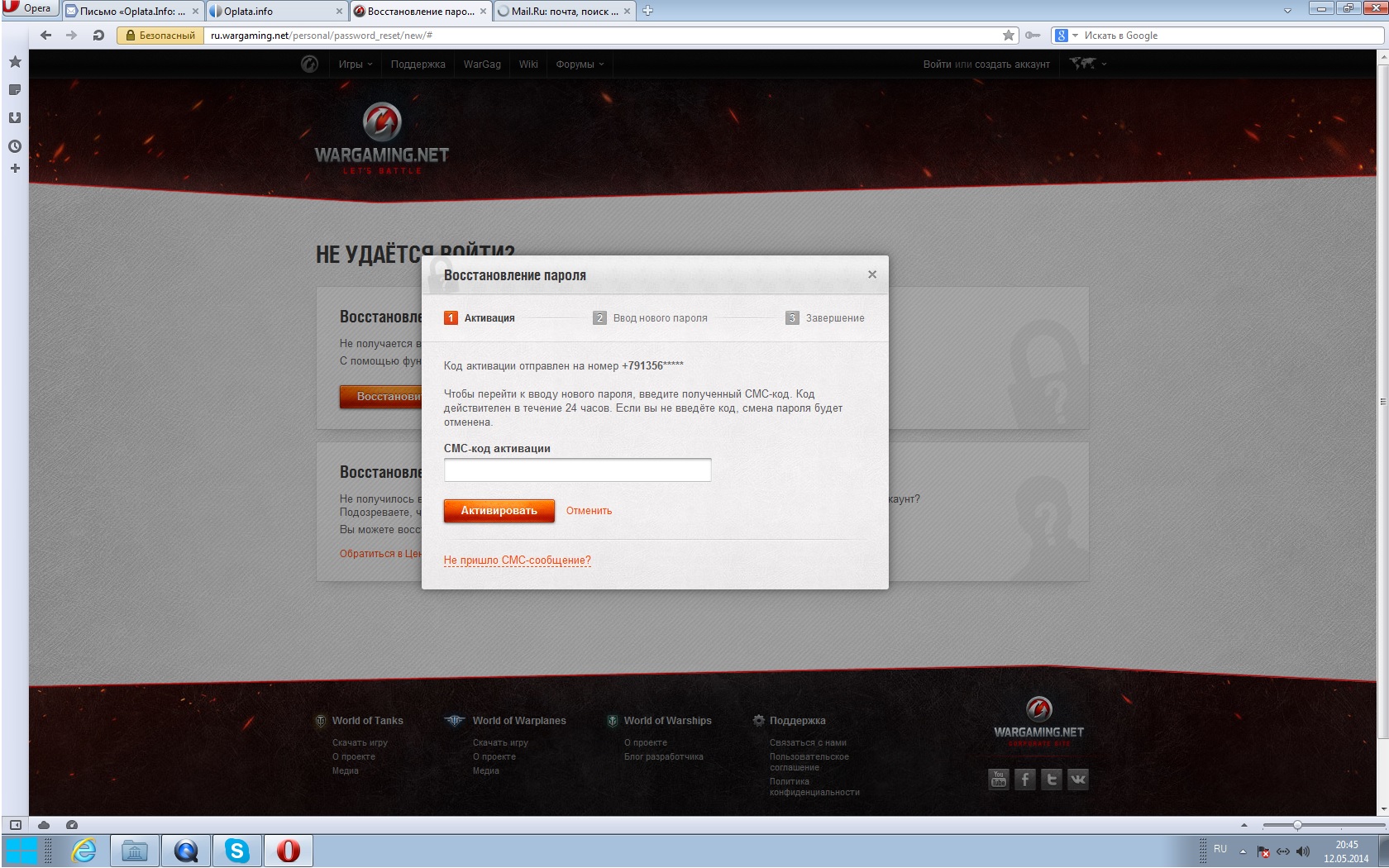Expand the Игры dropdown menu

[x=356, y=64]
